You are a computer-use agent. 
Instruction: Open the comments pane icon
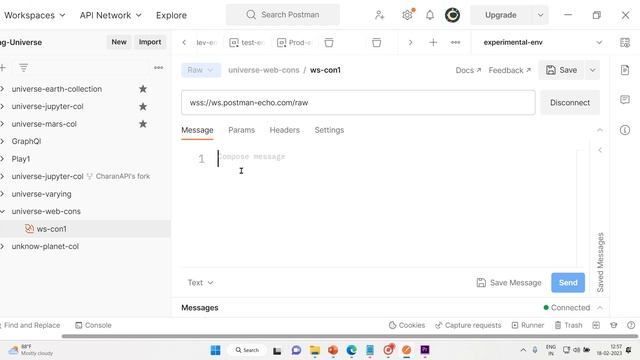coord(624,100)
